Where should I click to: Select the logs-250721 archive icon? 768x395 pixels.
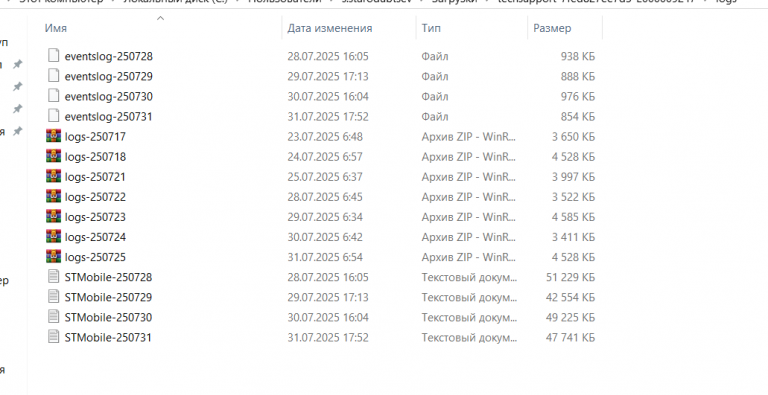[53, 176]
